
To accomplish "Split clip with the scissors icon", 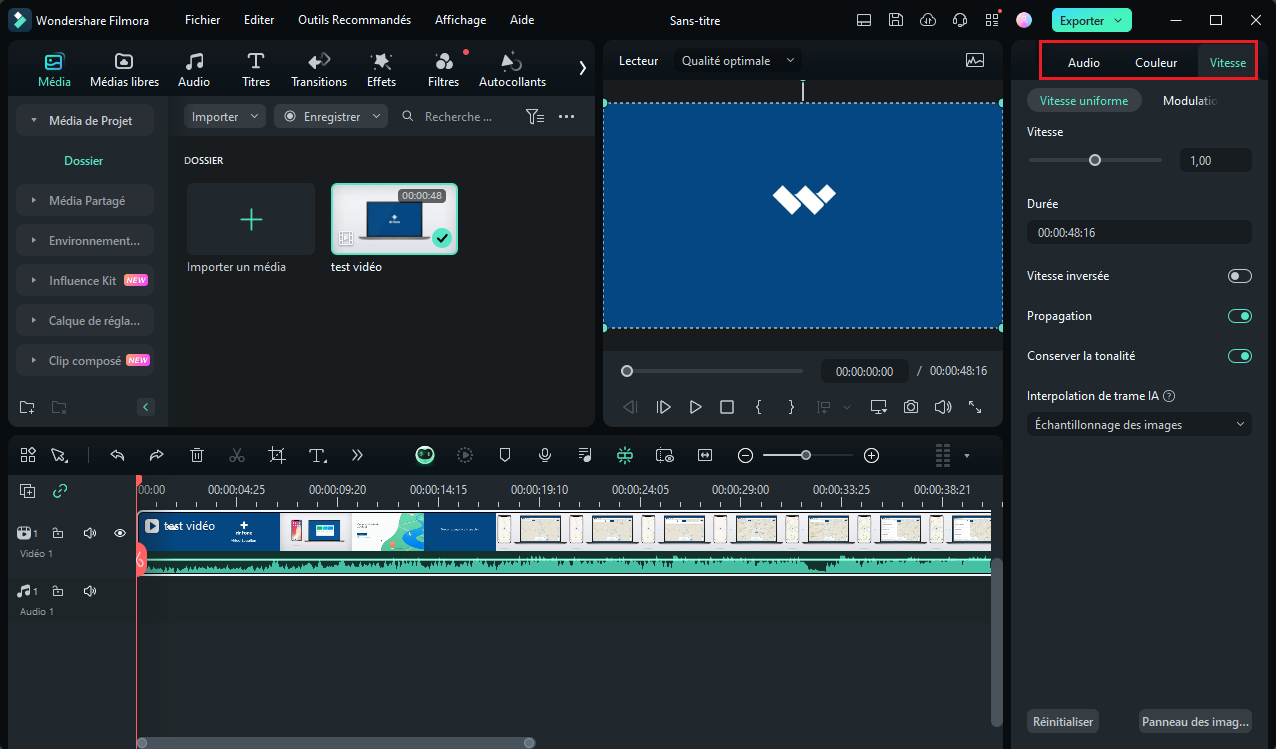I will 237,455.
